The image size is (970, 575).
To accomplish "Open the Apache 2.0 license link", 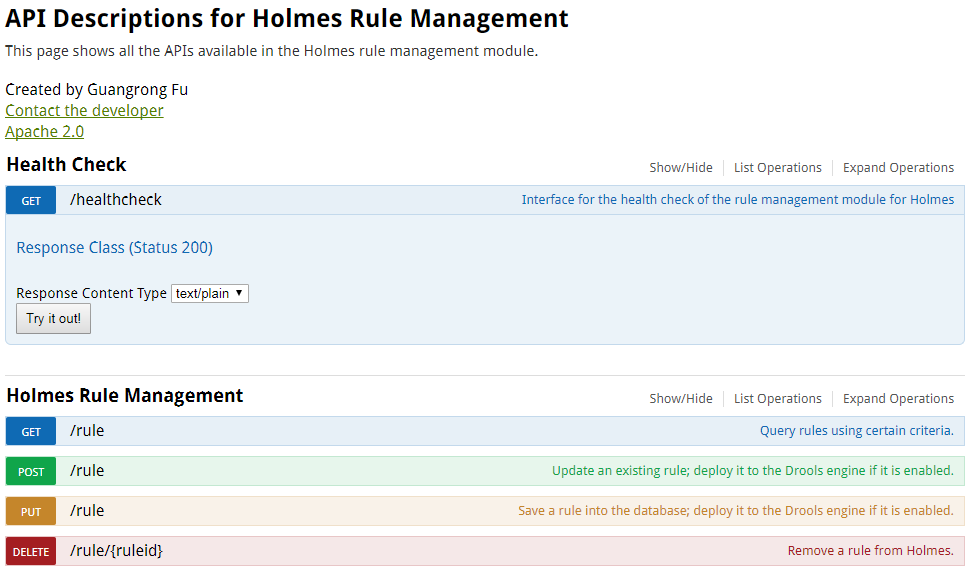I will (x=45, y=132).
